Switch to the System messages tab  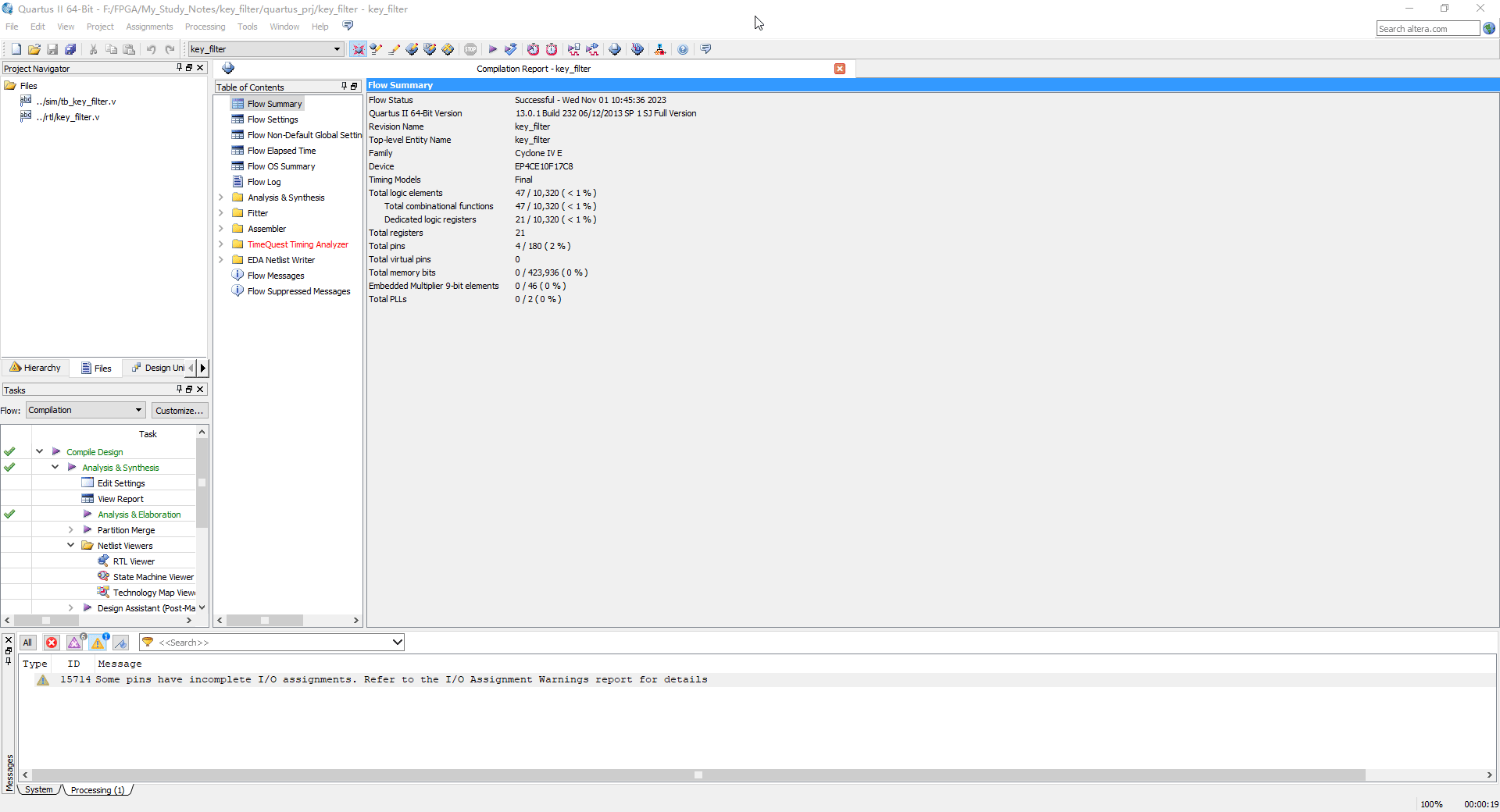pyautogui.click(x=38, y=790)
